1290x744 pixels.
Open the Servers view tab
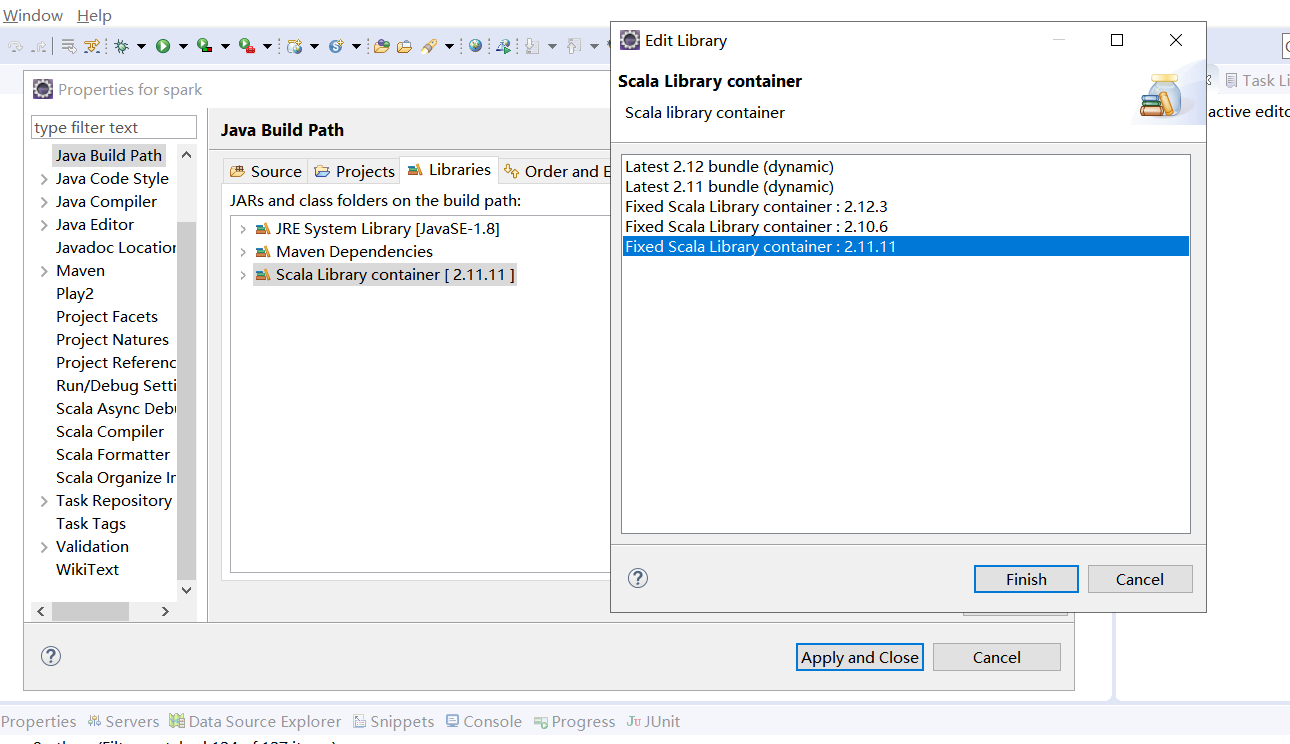pyautogui.click(x=123, y=721)
